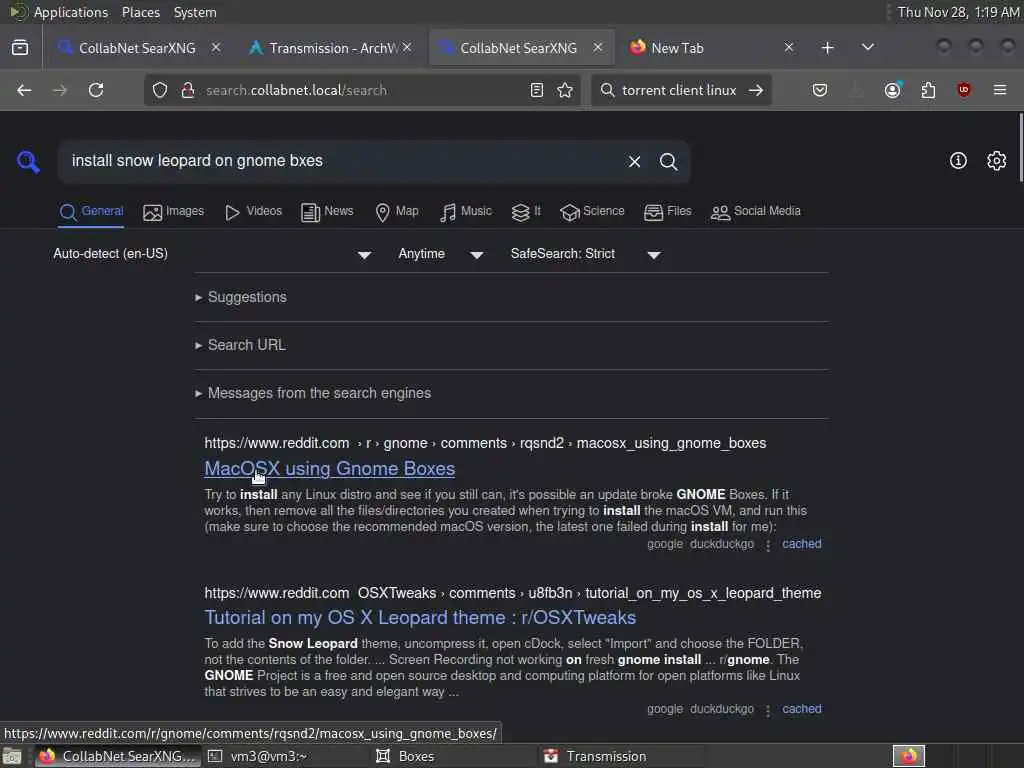Viewport: 1024px width, 768px height.
Task: Select the General search category
Action: click(x=91, y=212)
